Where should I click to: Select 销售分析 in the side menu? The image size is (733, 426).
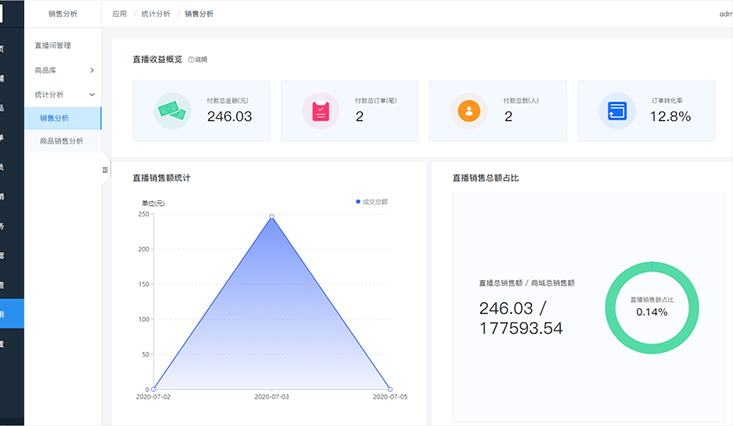click(54, 118)
